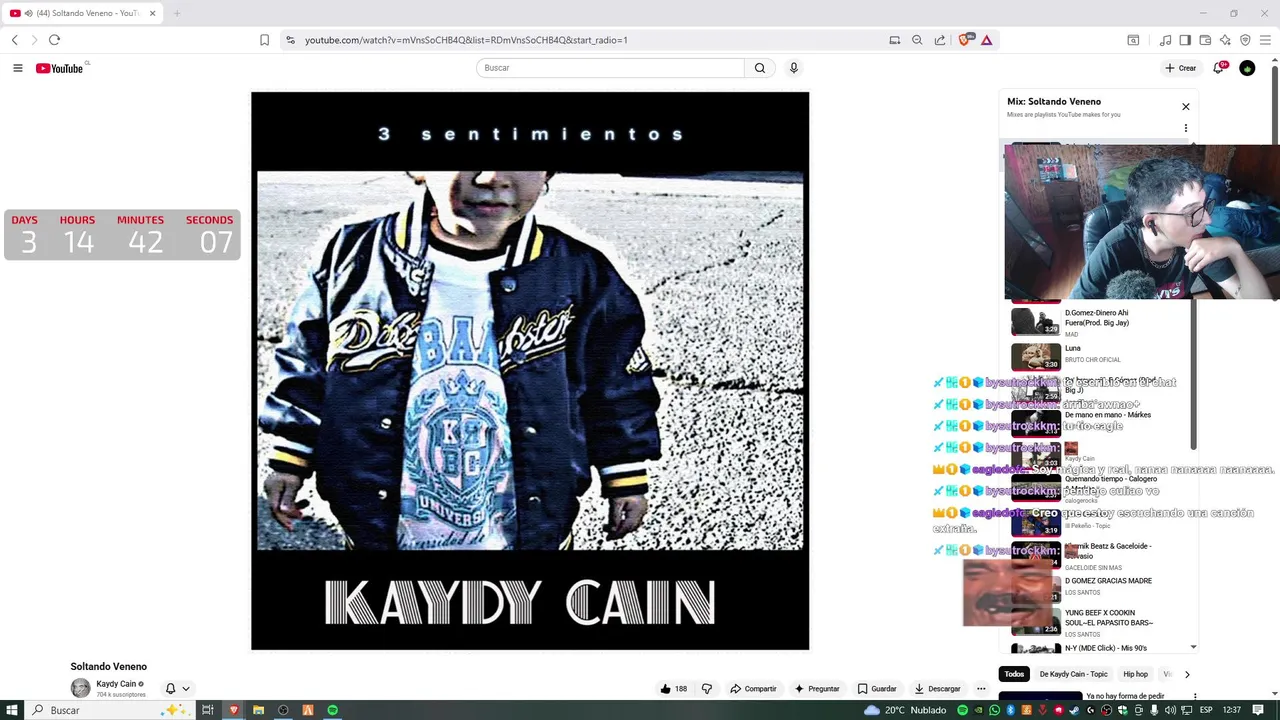
Task: Click the YouTube search magnifier button
Action: (760, 68)
